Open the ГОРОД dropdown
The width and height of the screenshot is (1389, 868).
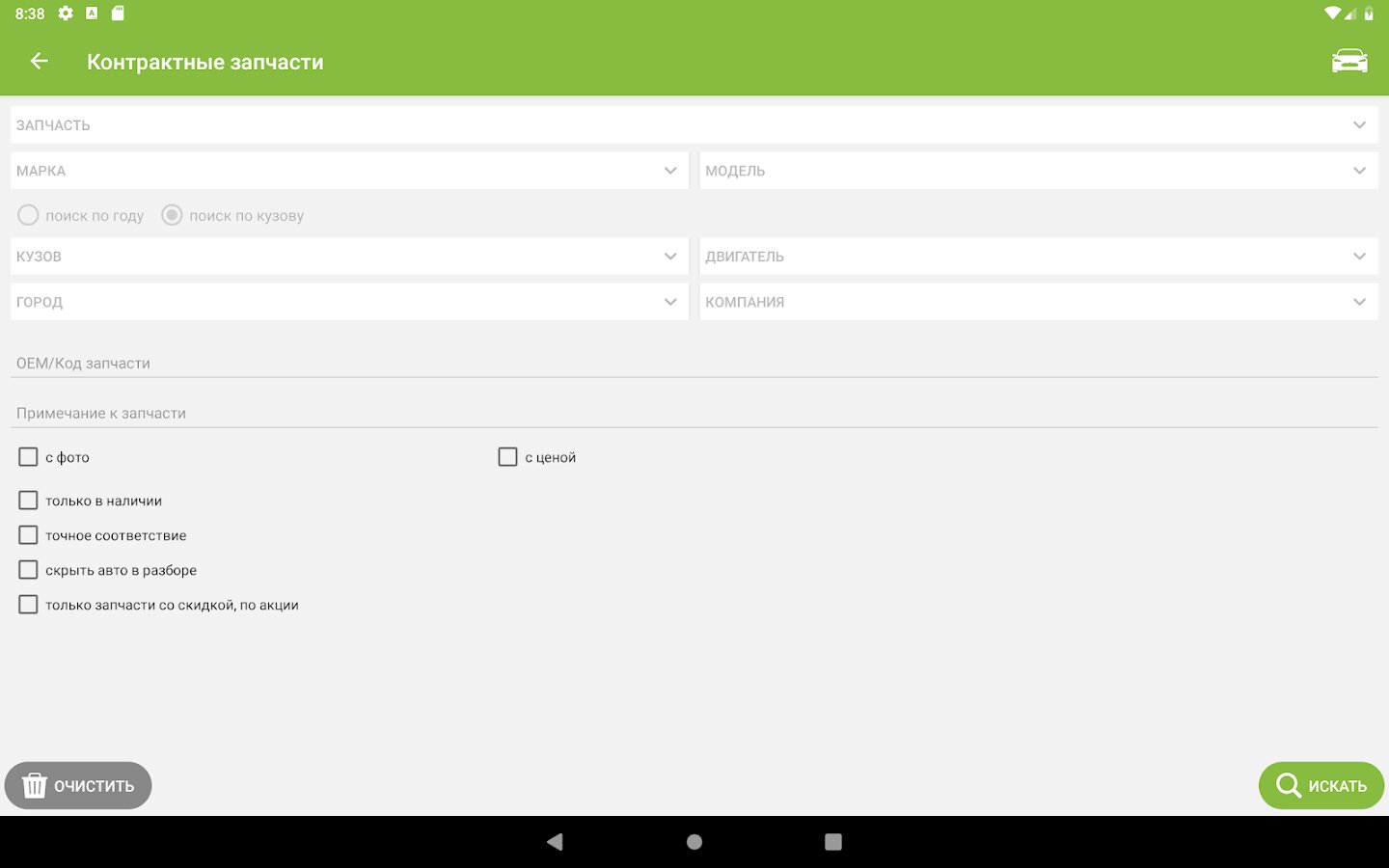coord(349,302)
